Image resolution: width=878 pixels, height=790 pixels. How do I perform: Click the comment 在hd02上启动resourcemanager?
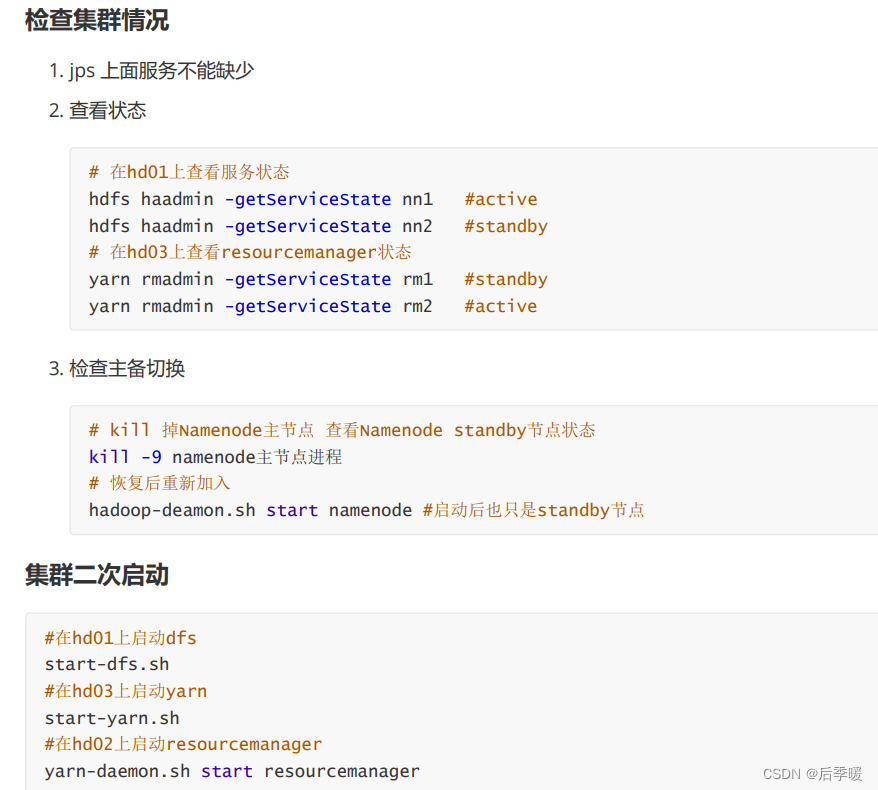click(183, 744)
